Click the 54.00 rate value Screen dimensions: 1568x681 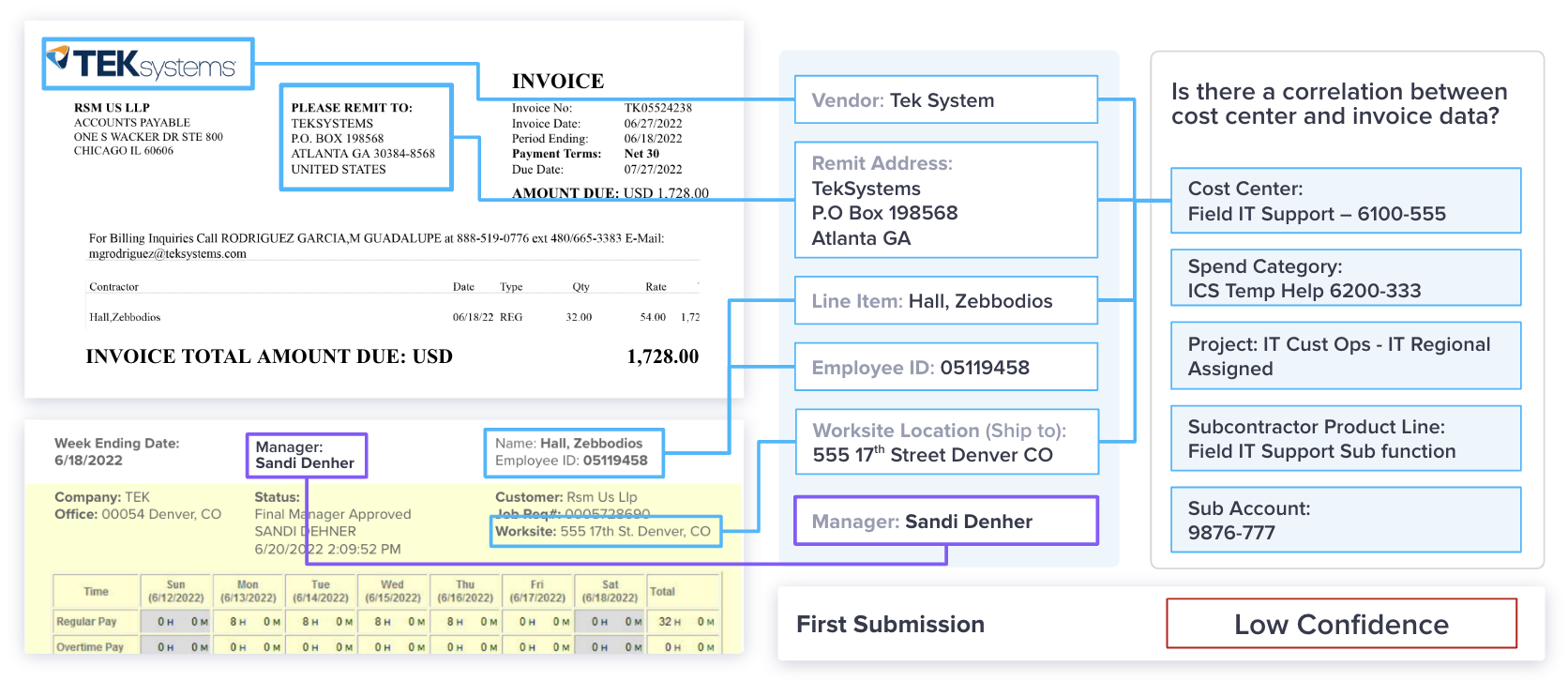[x=653, y=317]
